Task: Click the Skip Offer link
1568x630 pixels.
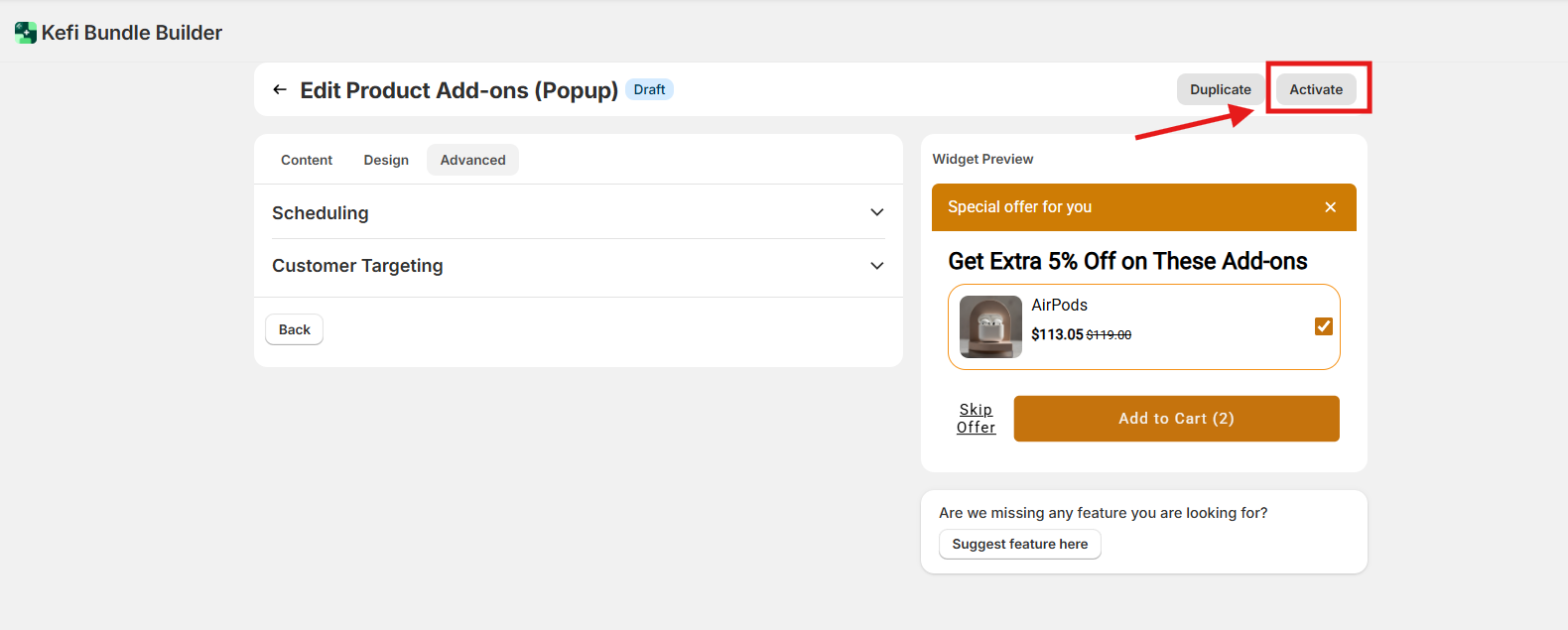Action: coord(976,419)
